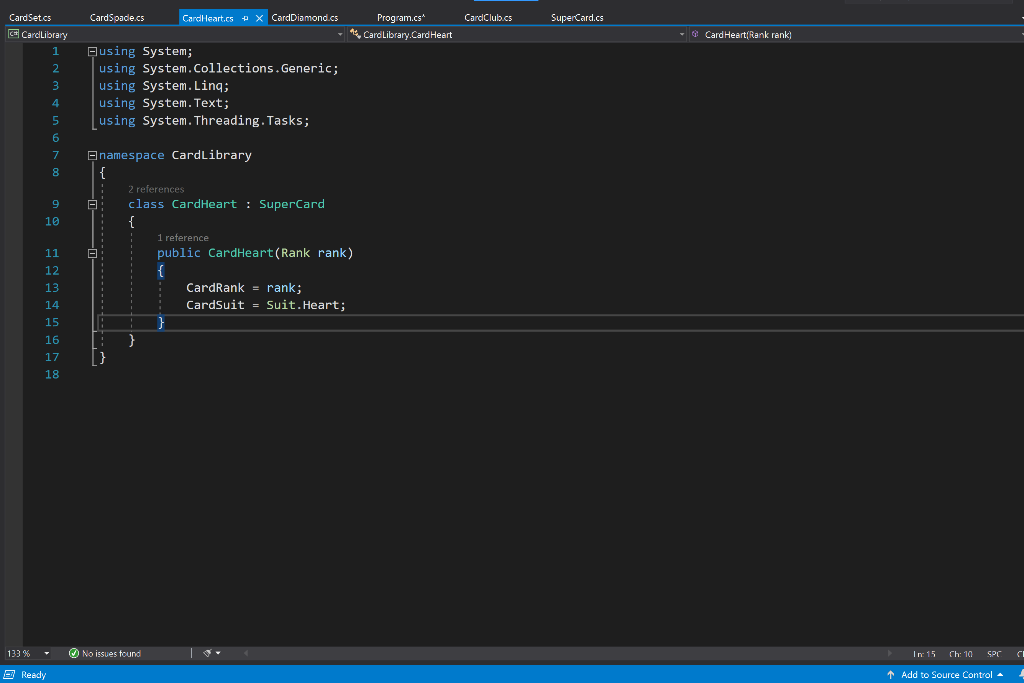The height and width of the screenshot is (683, 1024).
Task: Pin the CardHeart.cs tab
Action: click(246, 18)
